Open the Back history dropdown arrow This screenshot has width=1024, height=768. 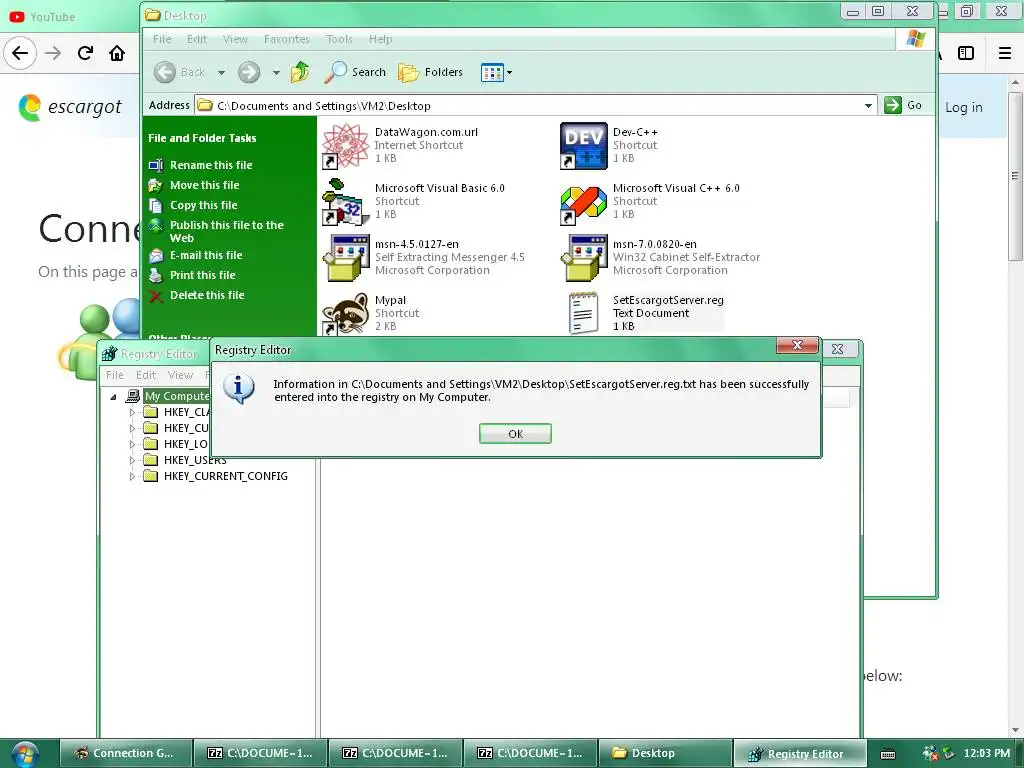[x=221, y=72]
